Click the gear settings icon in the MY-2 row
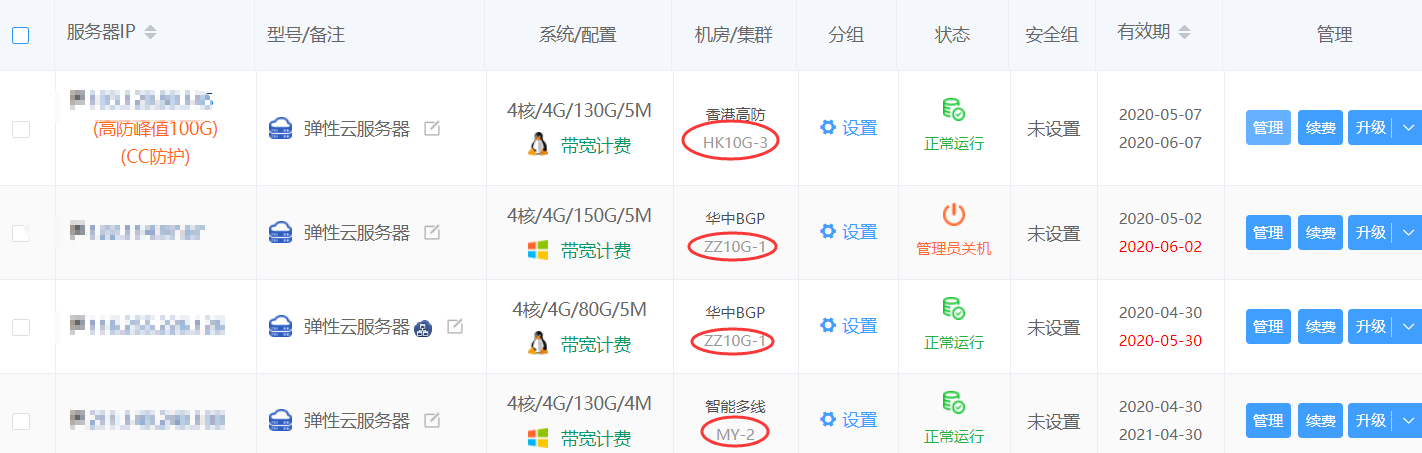1422x453 pixels. coord(827,420)
